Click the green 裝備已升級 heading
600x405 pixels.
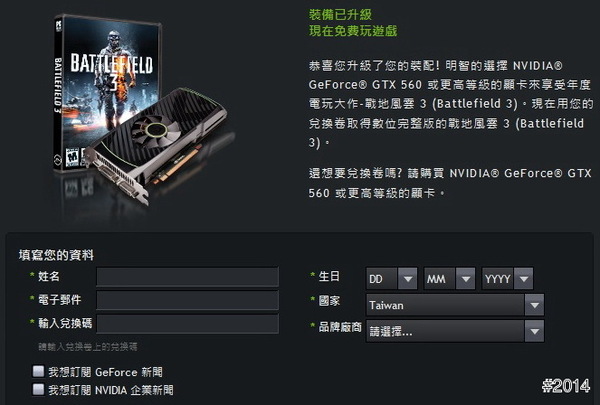pos(340,15)
